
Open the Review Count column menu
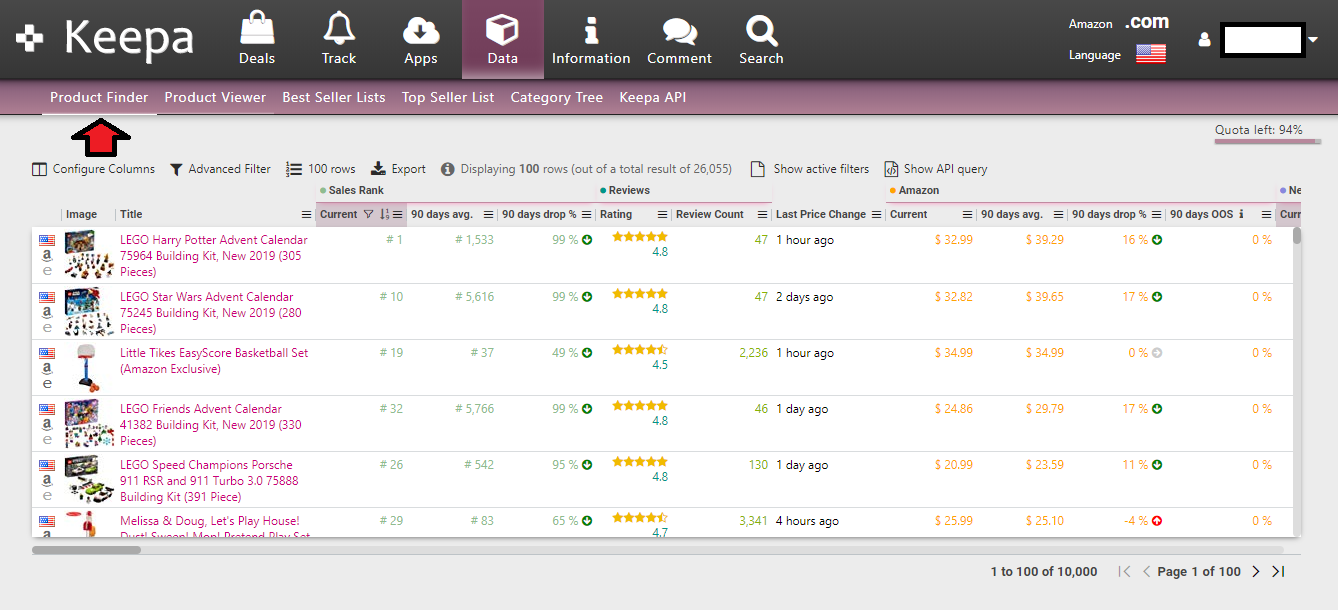(x=764, y=214)
